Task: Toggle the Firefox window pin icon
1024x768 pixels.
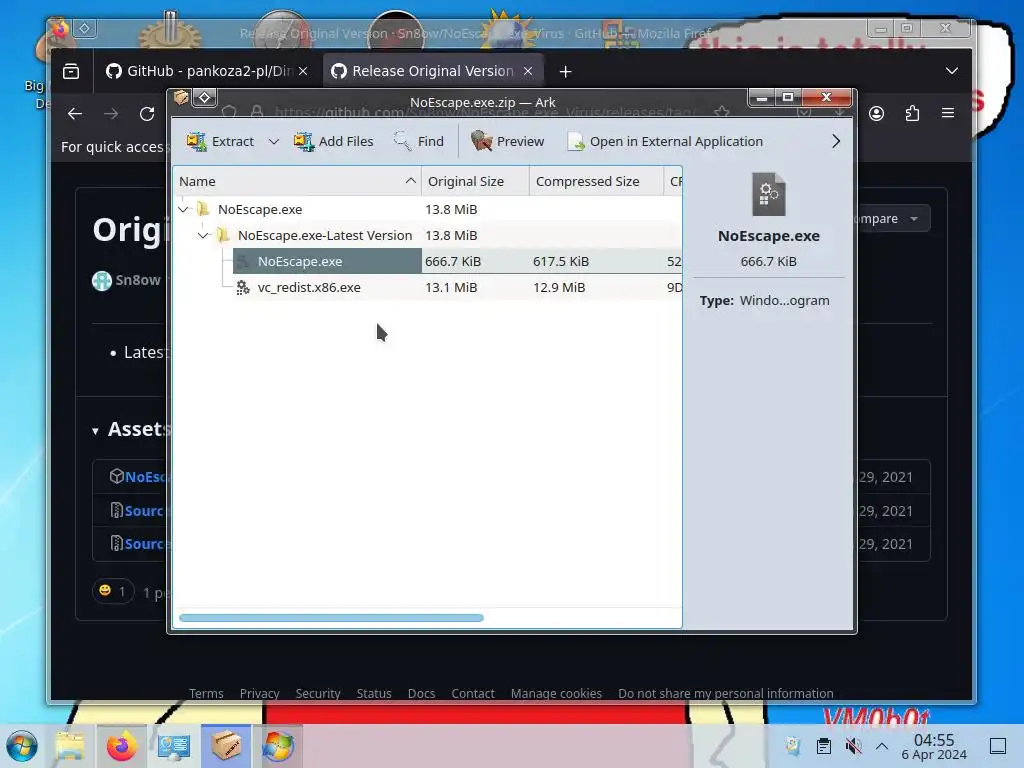Action: pos(85,29)
